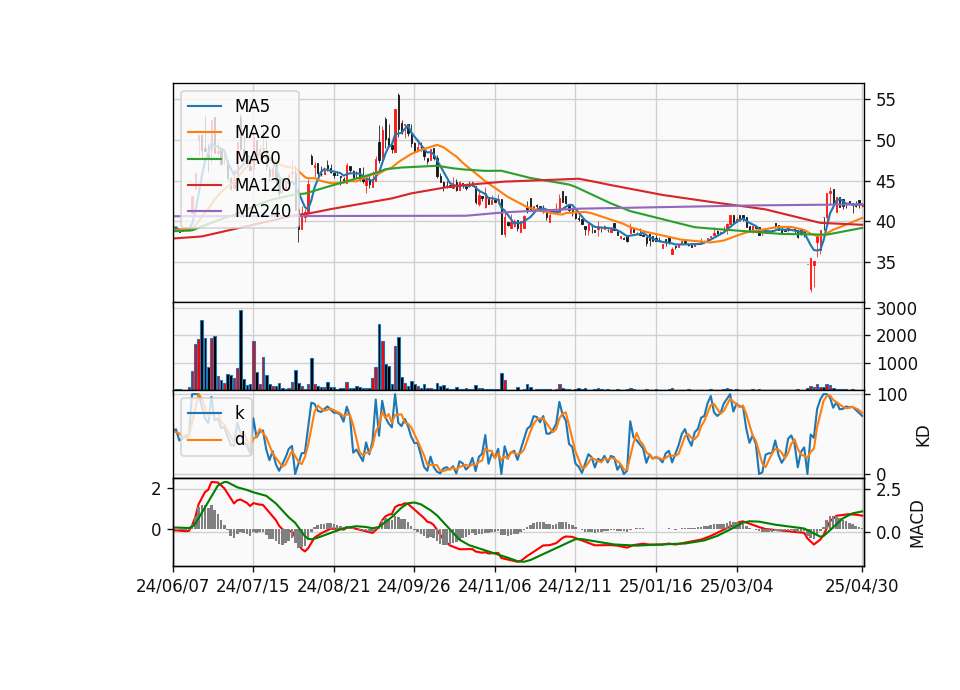Image resolution: width=960 pixels, height=690 pixels.
Task: Click the green MA60 legend line sample
Action: (204, 158)
